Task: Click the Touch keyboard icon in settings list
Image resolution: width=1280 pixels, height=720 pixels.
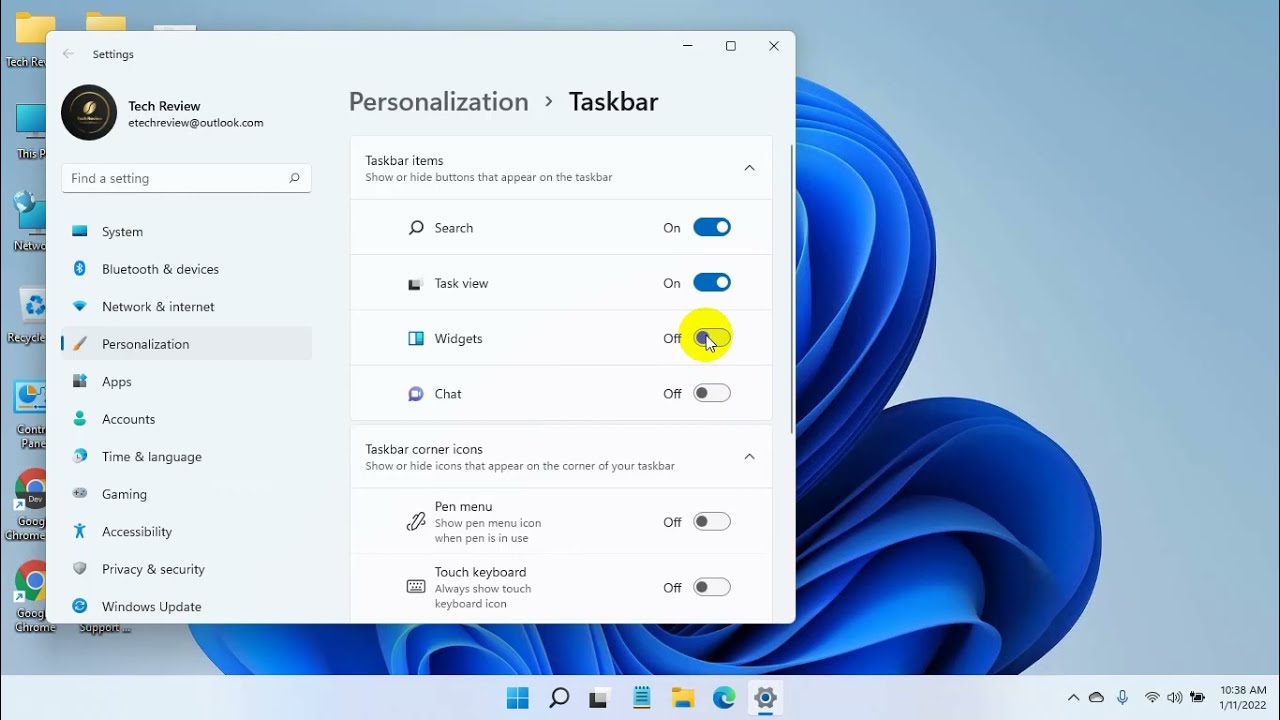Action: pos(416,587)
